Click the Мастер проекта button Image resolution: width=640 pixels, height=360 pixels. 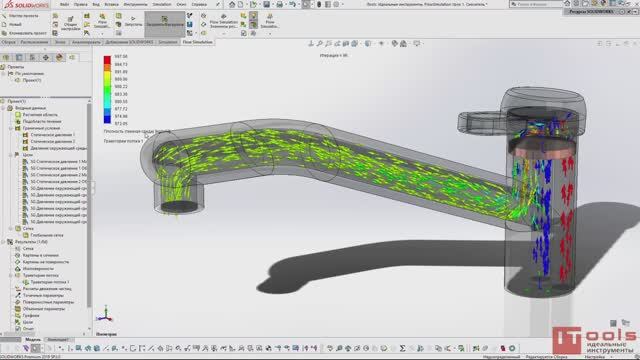coord(20,16)
